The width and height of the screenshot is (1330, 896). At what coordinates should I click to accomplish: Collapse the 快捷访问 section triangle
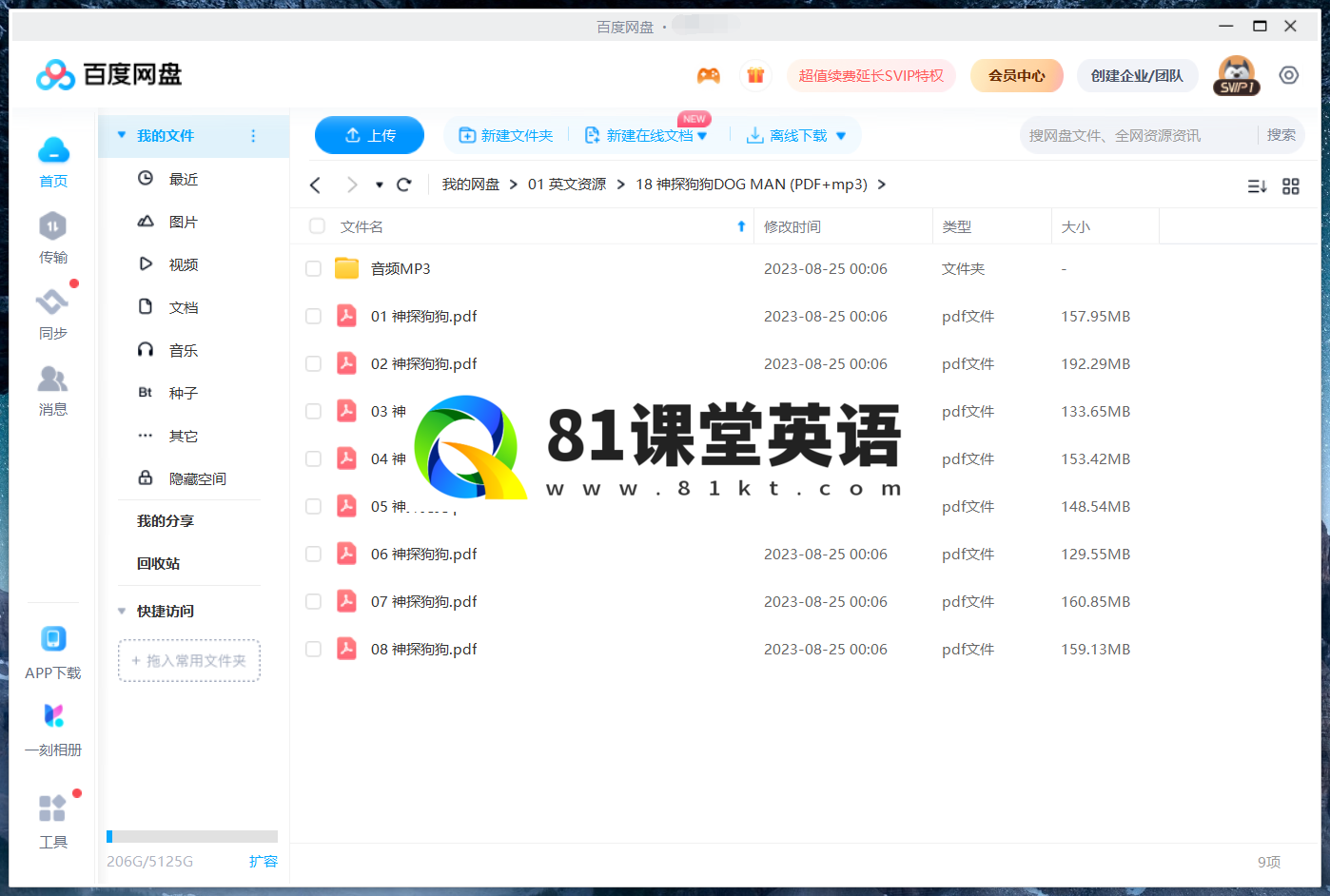click(x=122, y=611)
